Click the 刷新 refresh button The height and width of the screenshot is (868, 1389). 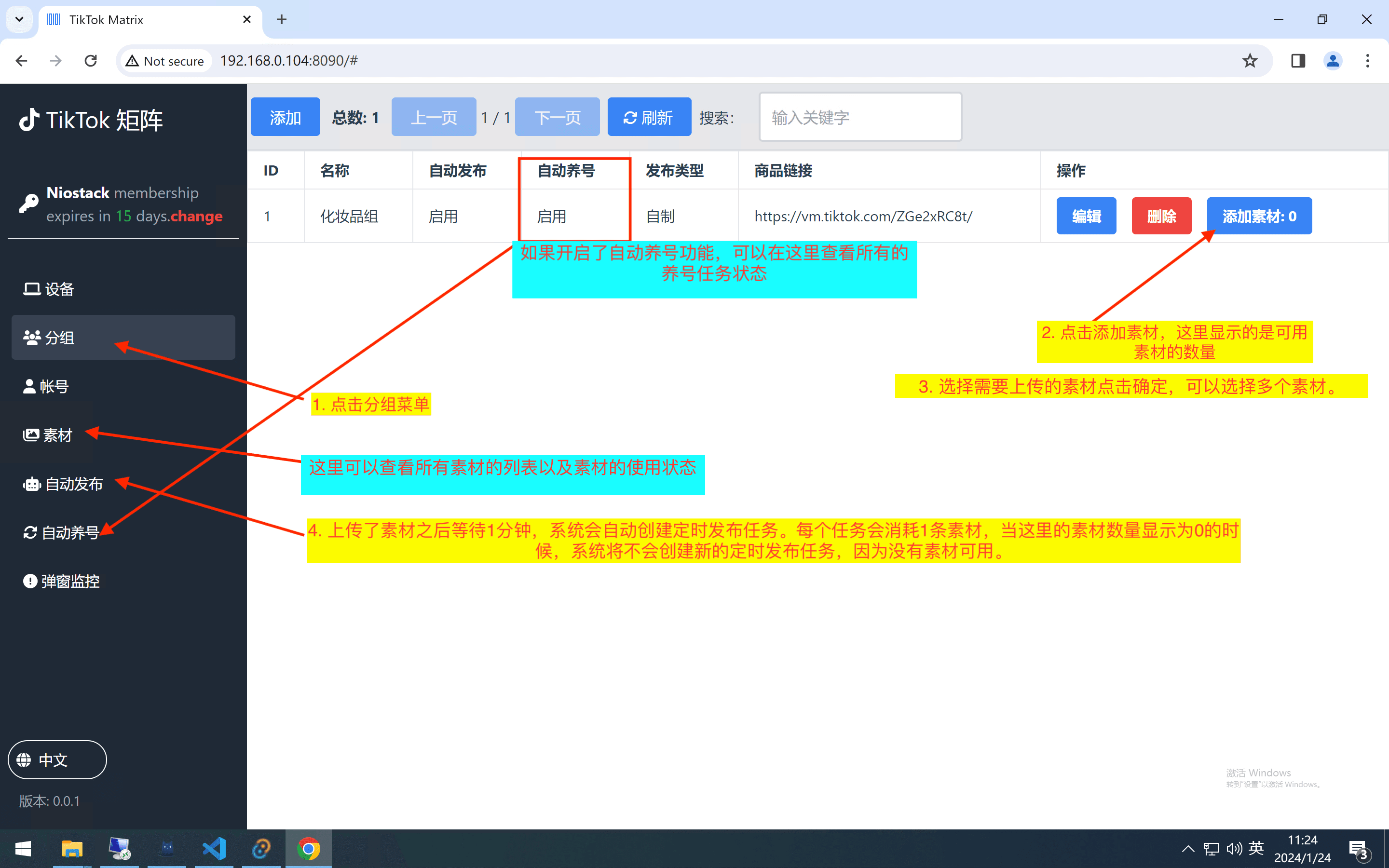pos(649,117)
